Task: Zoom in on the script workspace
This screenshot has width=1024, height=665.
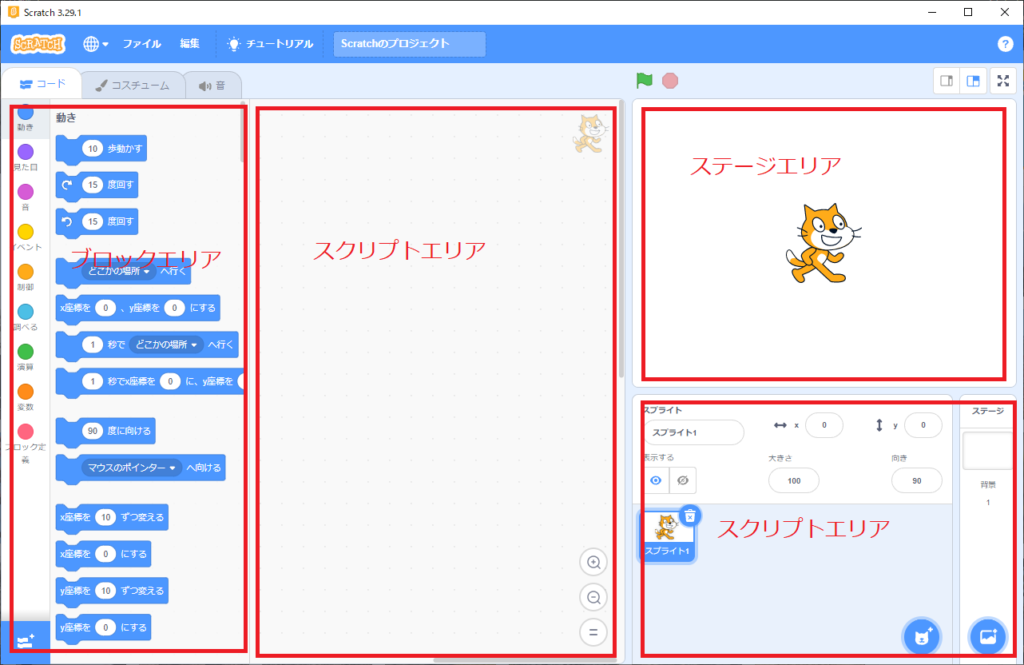Action: (594, 563)
